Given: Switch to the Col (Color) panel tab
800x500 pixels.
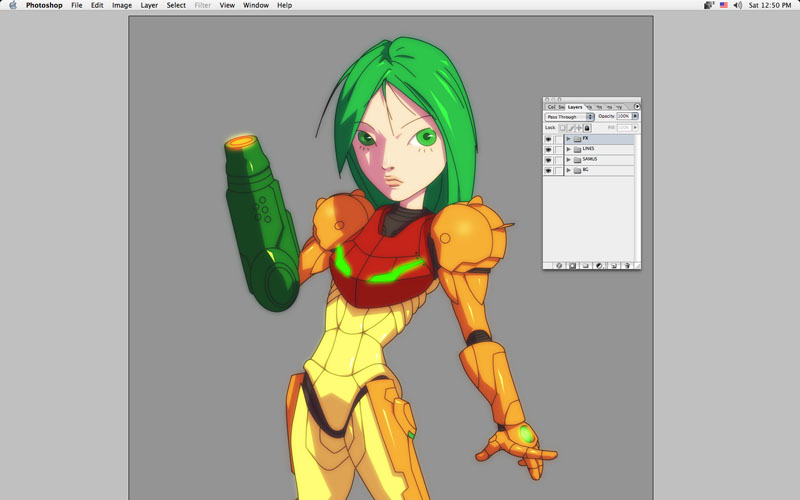Looking at the screenshot, I should click(x=551, y=107).
